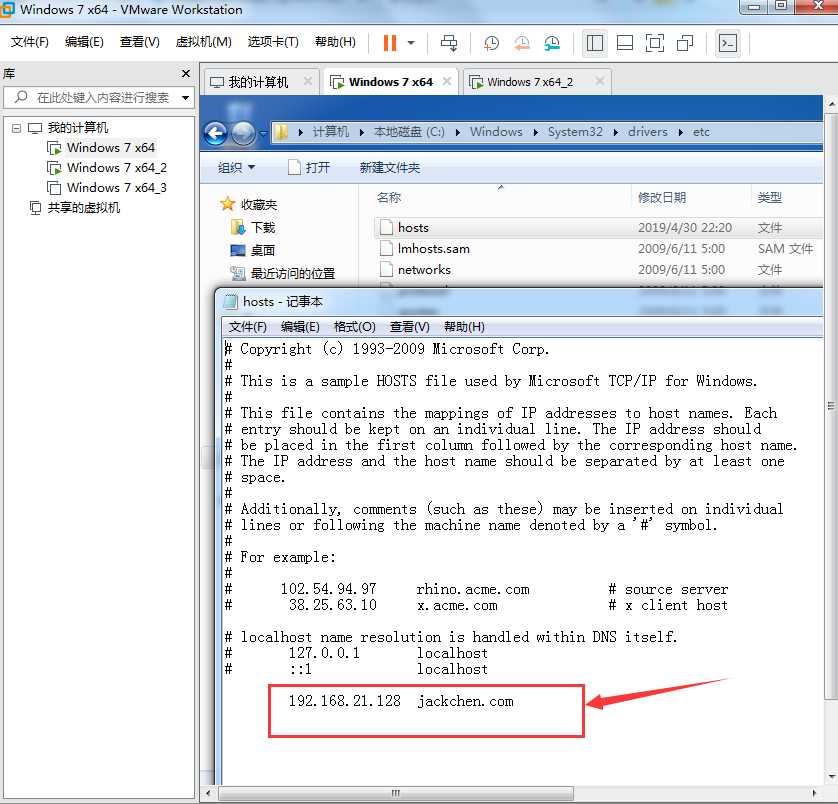This screenshot has height=804, width=838.
Task: Go forward in Explorer
Action: [243, 133]
